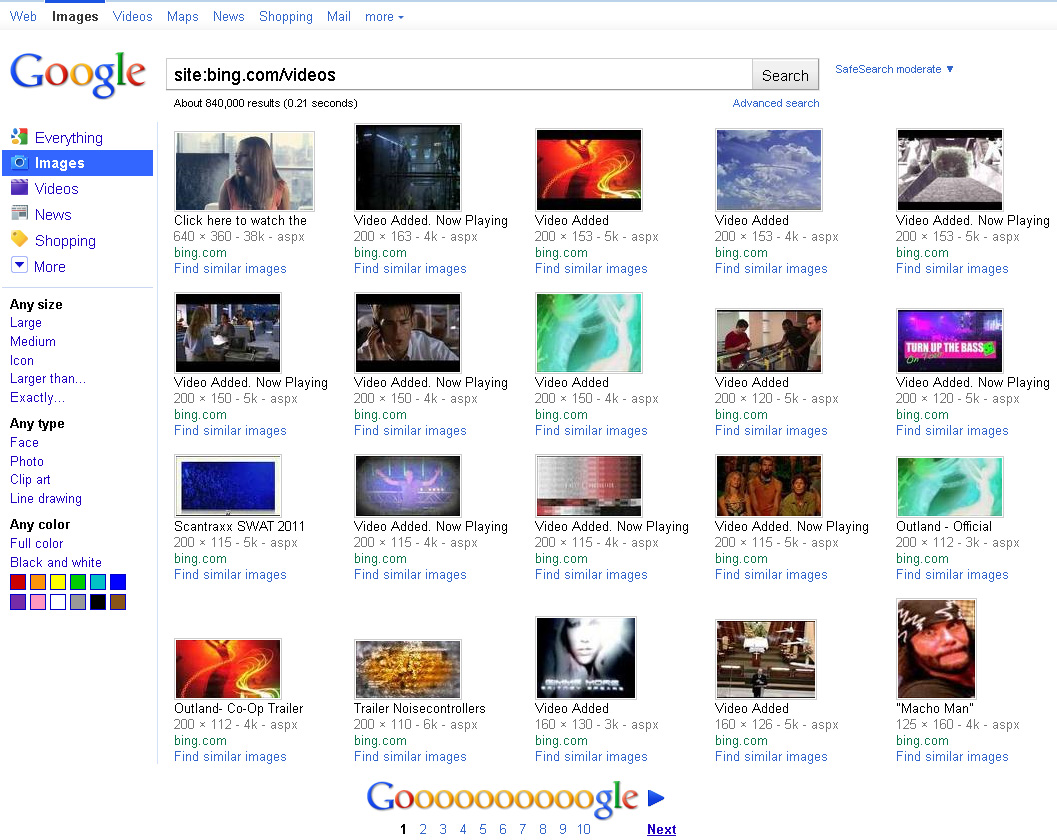Viewport: 1057px width, 840px height.
Task: Filter results by Large size
Action: point(26,323)
